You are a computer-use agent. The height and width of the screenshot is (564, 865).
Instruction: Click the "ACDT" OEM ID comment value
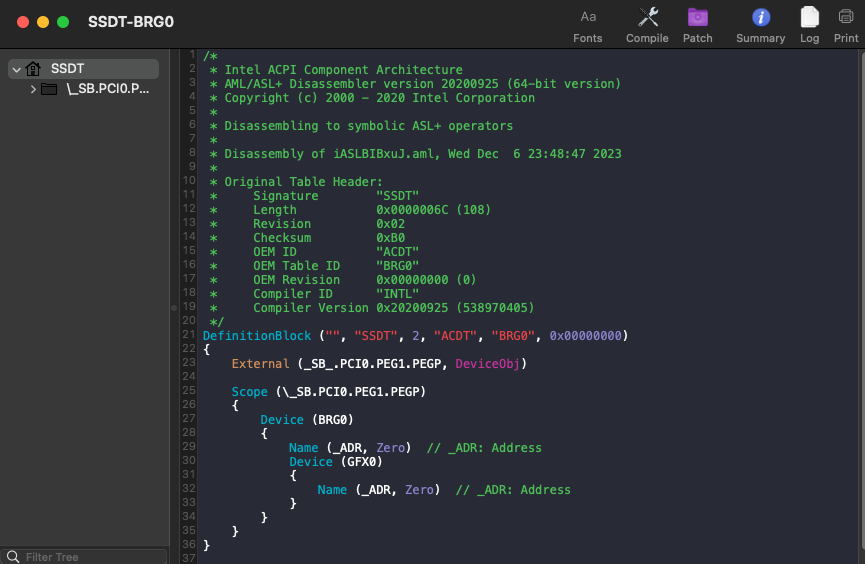pyautogui.click(x=398, y=252)
